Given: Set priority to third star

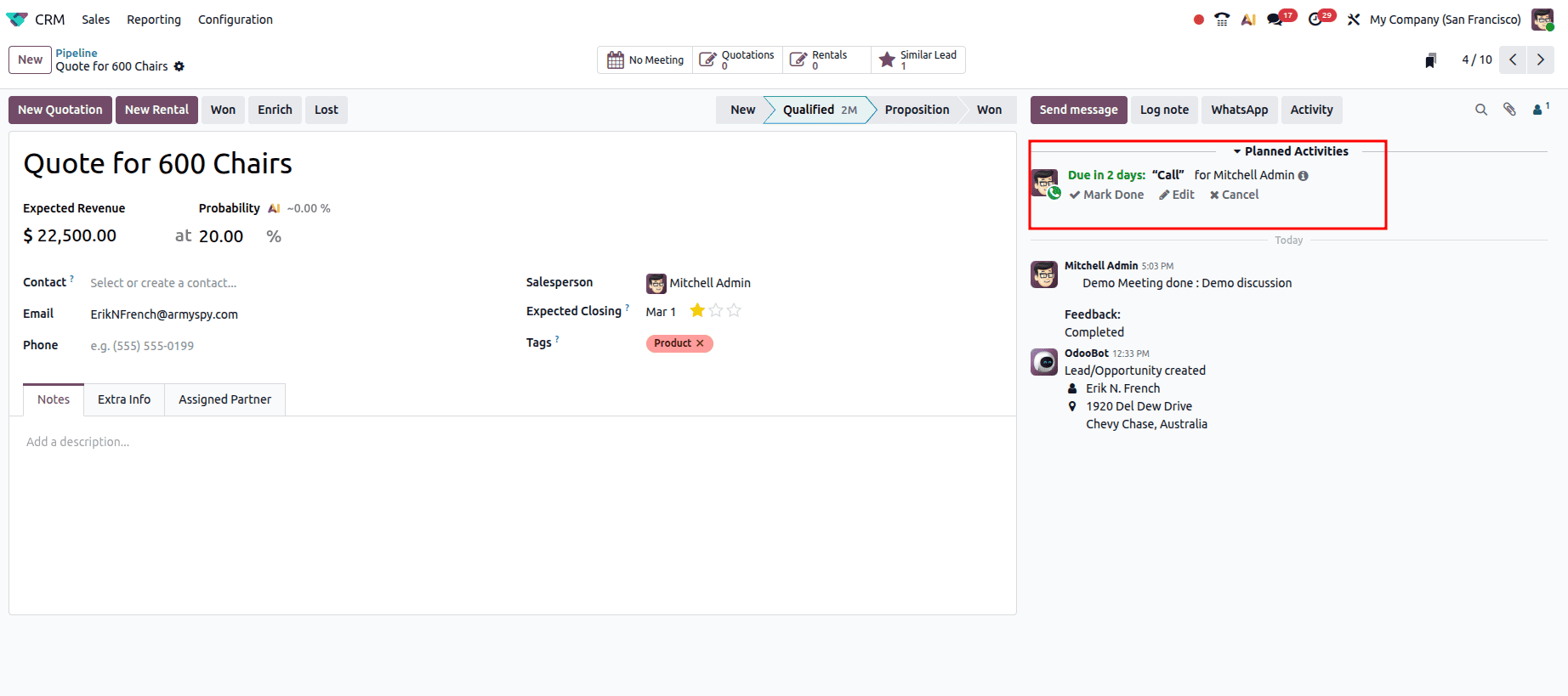Looking at the screenshot, I should [x=734, y=311].
